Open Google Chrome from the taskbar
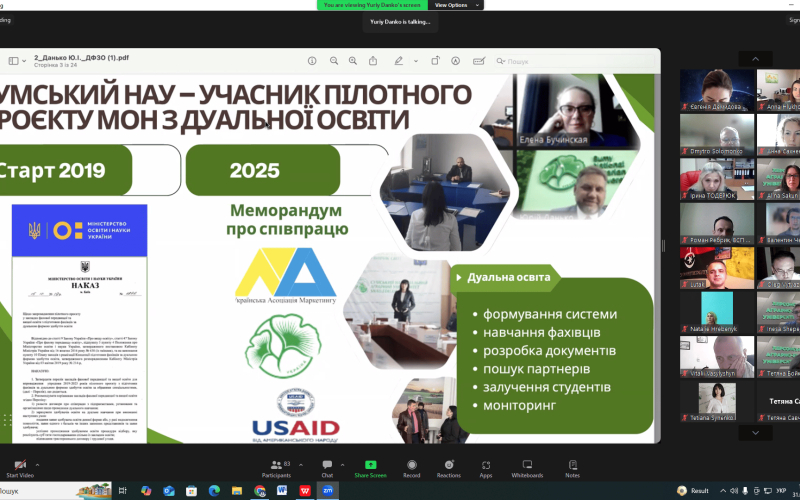This screenshot has width=800, height=500. click(260, 491)
